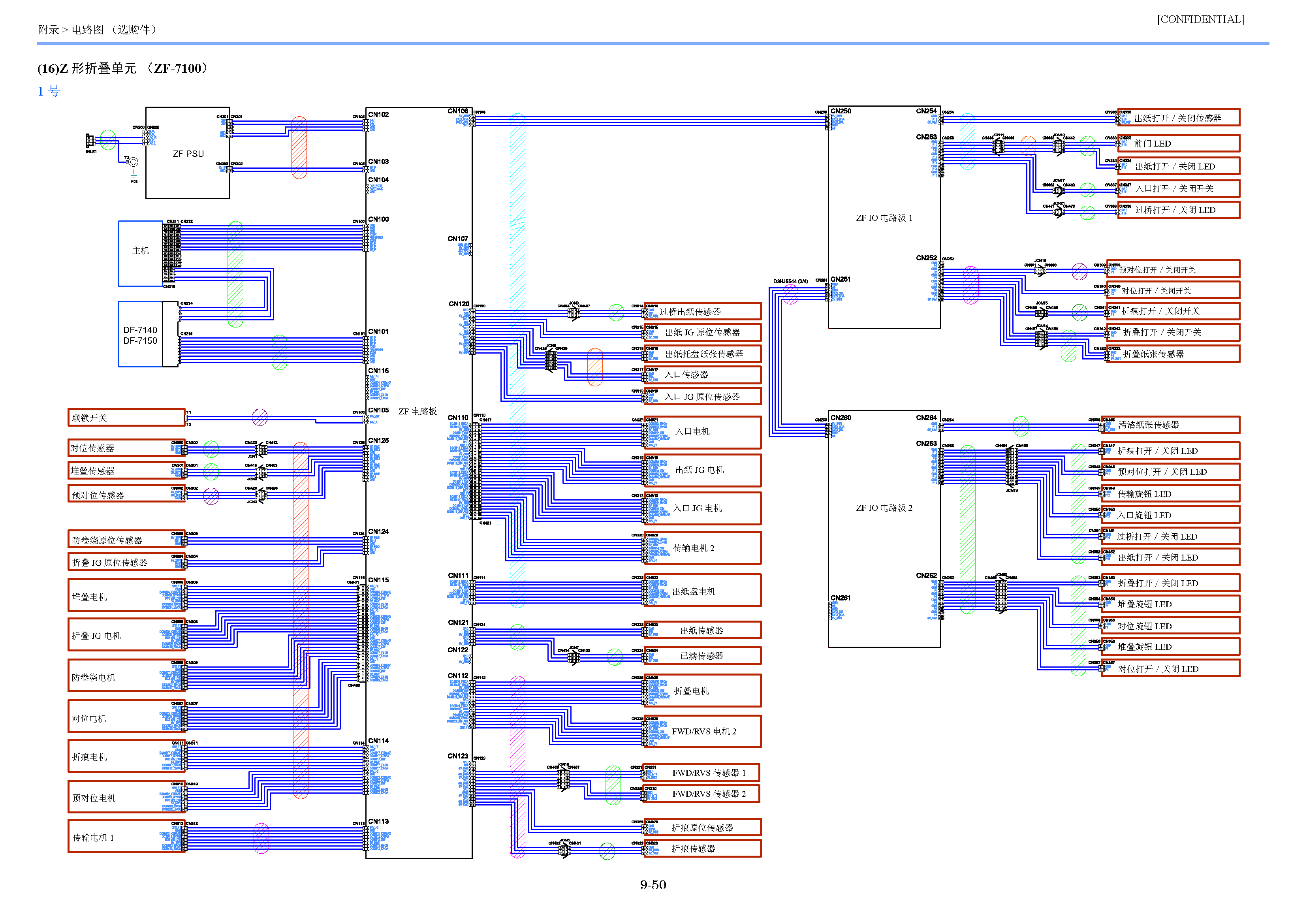This screenshot has width=1307, height=924.
Task: Select the 清洁纸张传感器 box
Action: [1170, 425]
